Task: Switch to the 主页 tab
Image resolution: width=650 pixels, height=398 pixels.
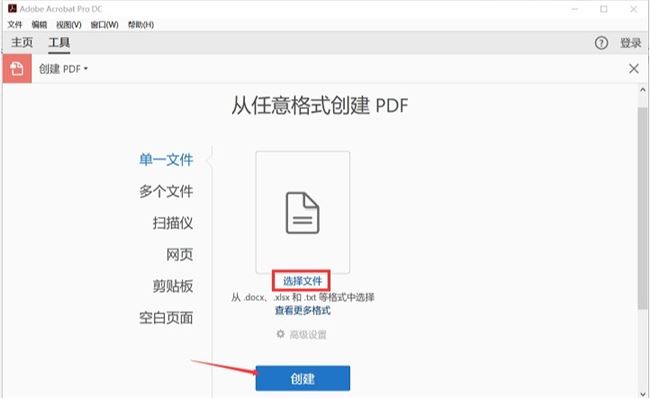Action: click(x=22, y=42)
